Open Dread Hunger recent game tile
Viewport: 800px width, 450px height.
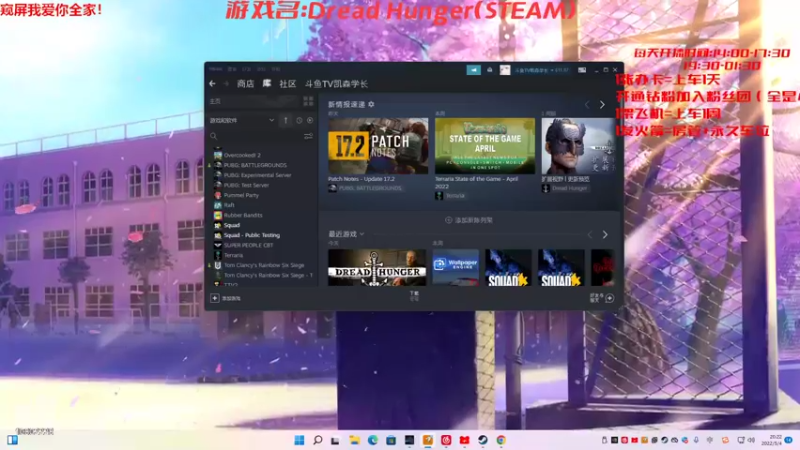(x=377, y=267)
